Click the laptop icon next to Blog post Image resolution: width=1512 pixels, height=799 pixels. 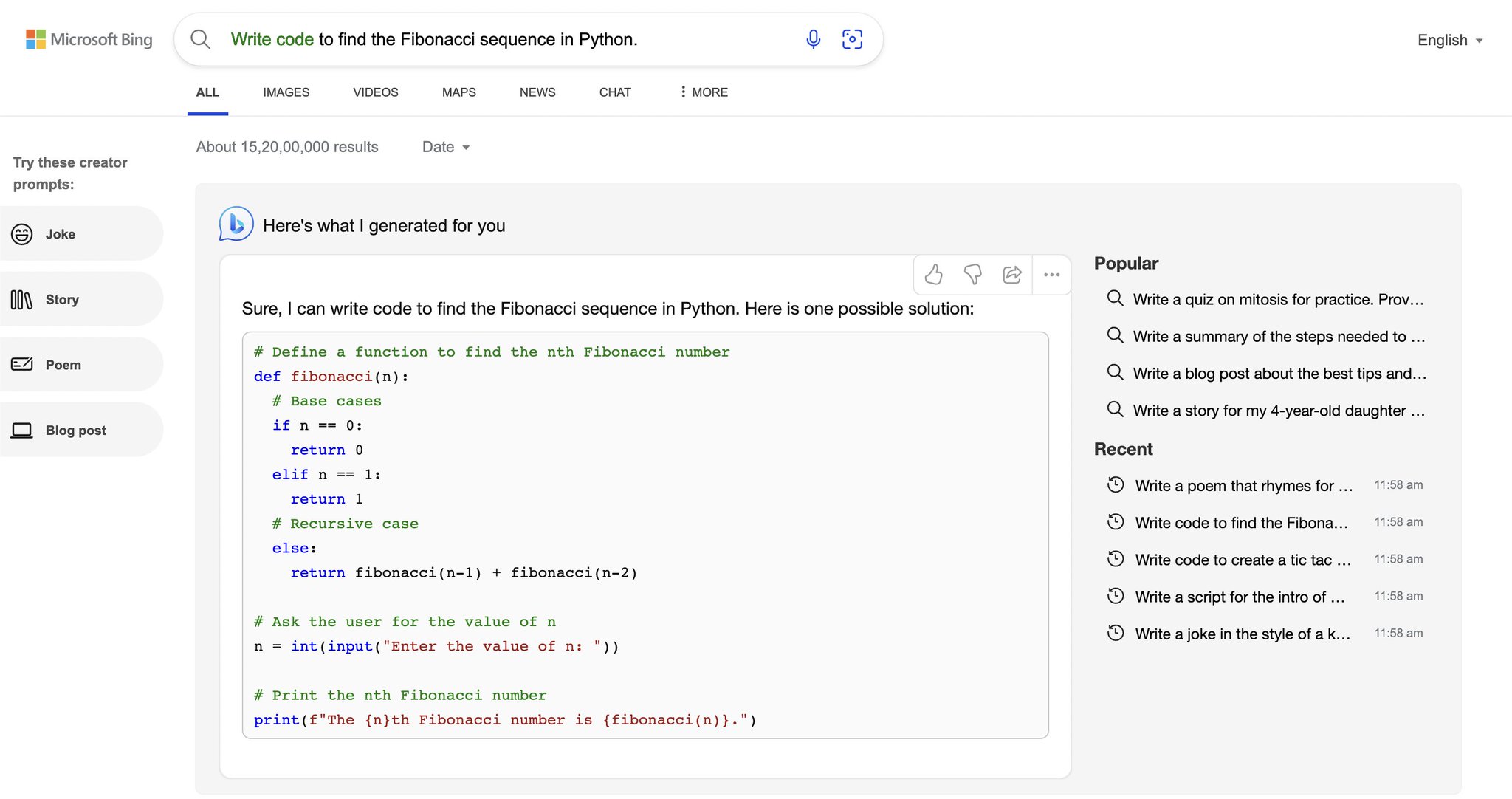coord(22,430)
